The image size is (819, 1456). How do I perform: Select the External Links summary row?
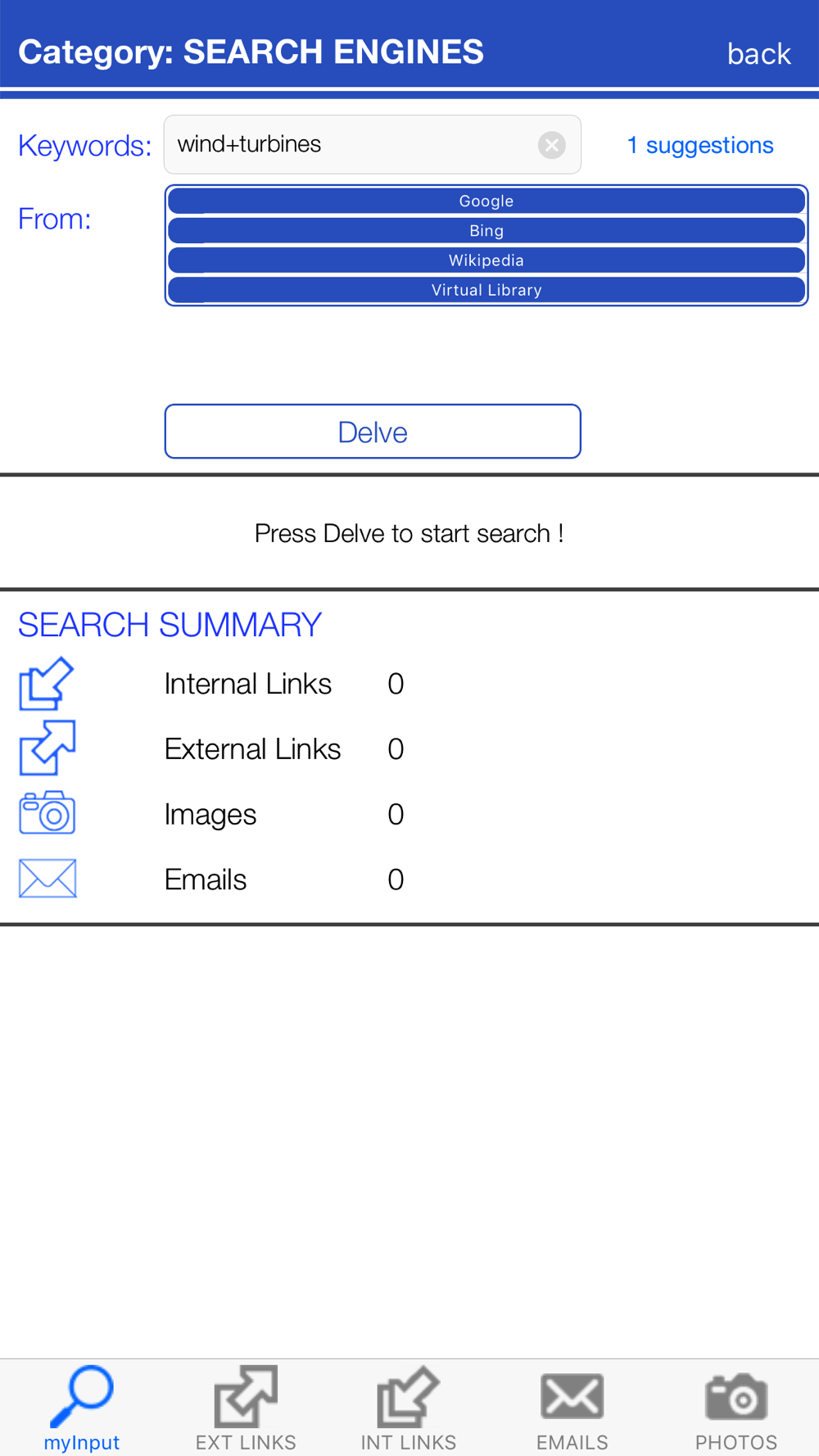[252, 749]
